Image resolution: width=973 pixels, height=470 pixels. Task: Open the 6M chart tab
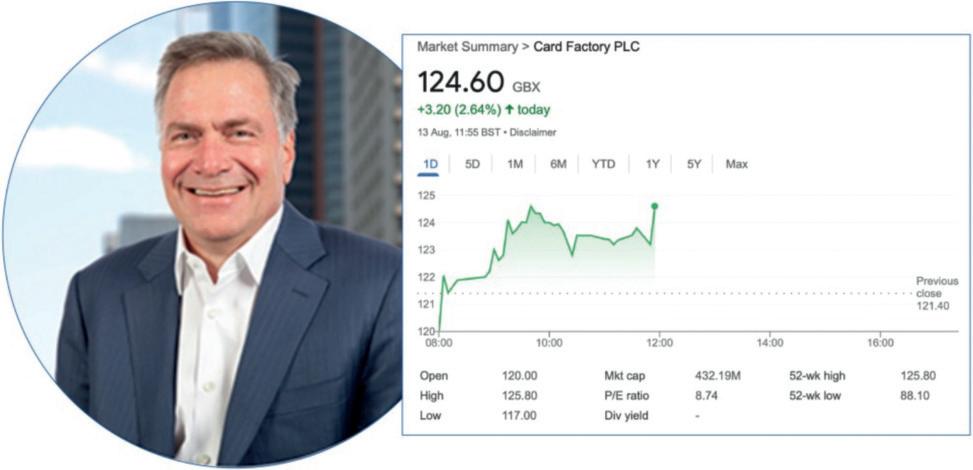click(558, 164)
